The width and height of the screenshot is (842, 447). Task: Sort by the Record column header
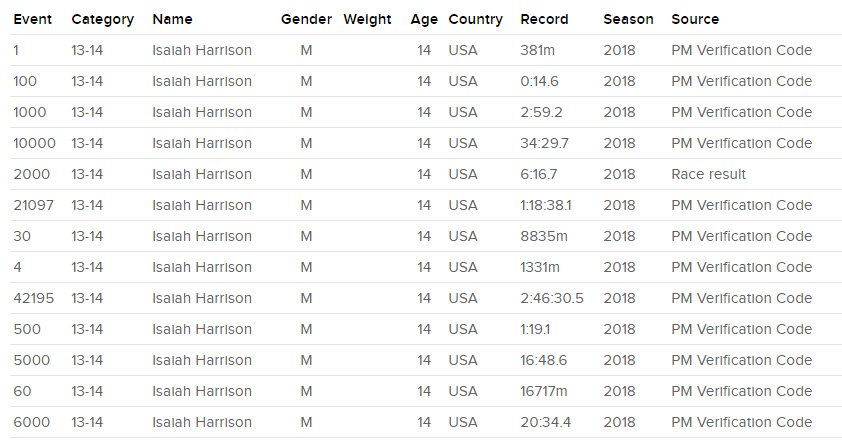(x=544, y=19)
